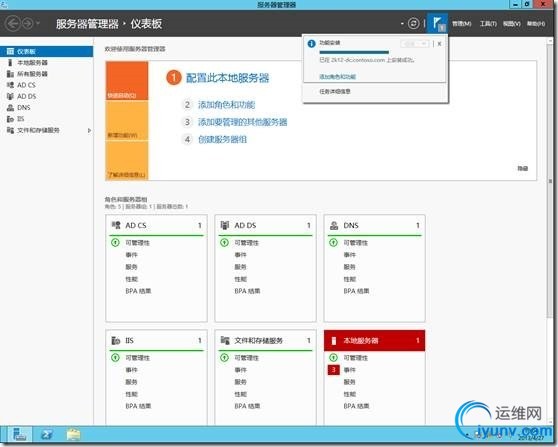Open Server Manager from the taskbar
The width and height of the screenshot is (558, 447).
pyautogui.click(x=20, y=434)
